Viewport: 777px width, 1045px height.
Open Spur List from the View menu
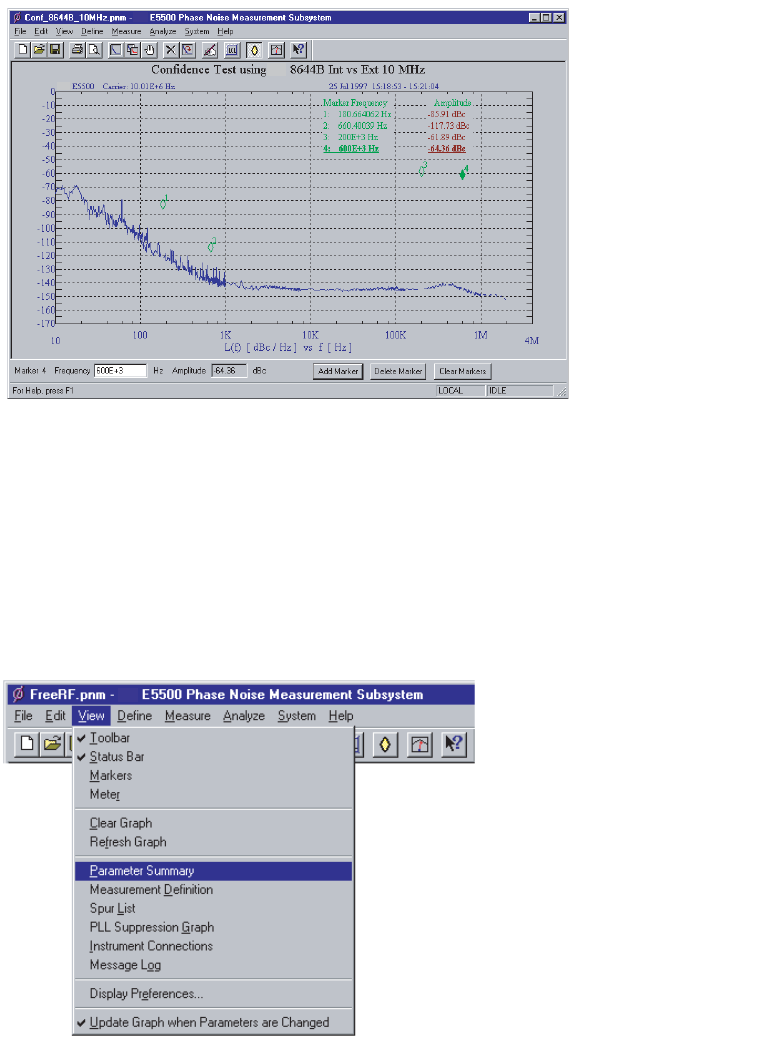click(213, 908)
